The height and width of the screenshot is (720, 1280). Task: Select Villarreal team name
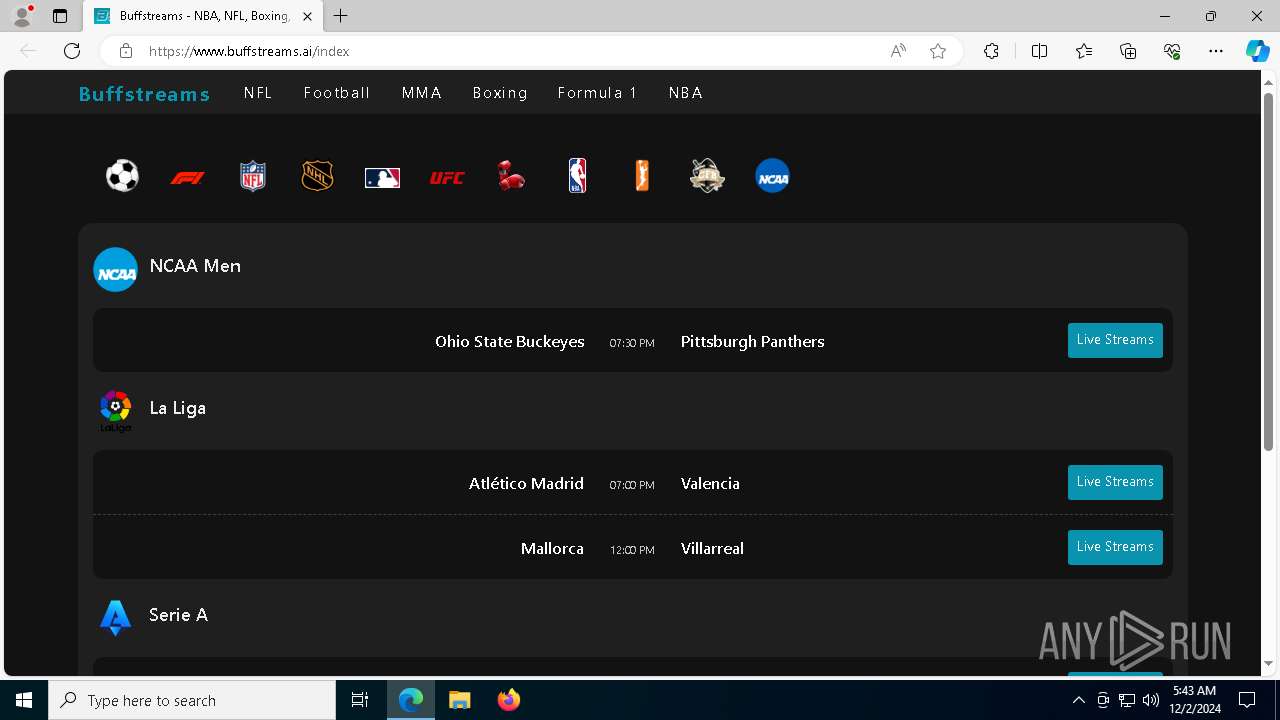click(x=712, y=549)
